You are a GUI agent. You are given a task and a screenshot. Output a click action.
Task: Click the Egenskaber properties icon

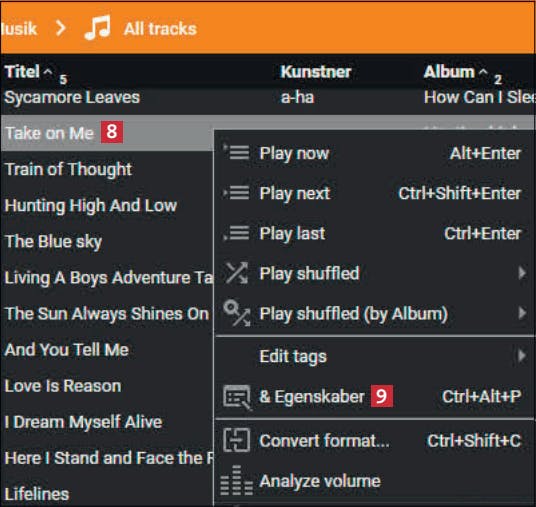click(x=237, y=397)
